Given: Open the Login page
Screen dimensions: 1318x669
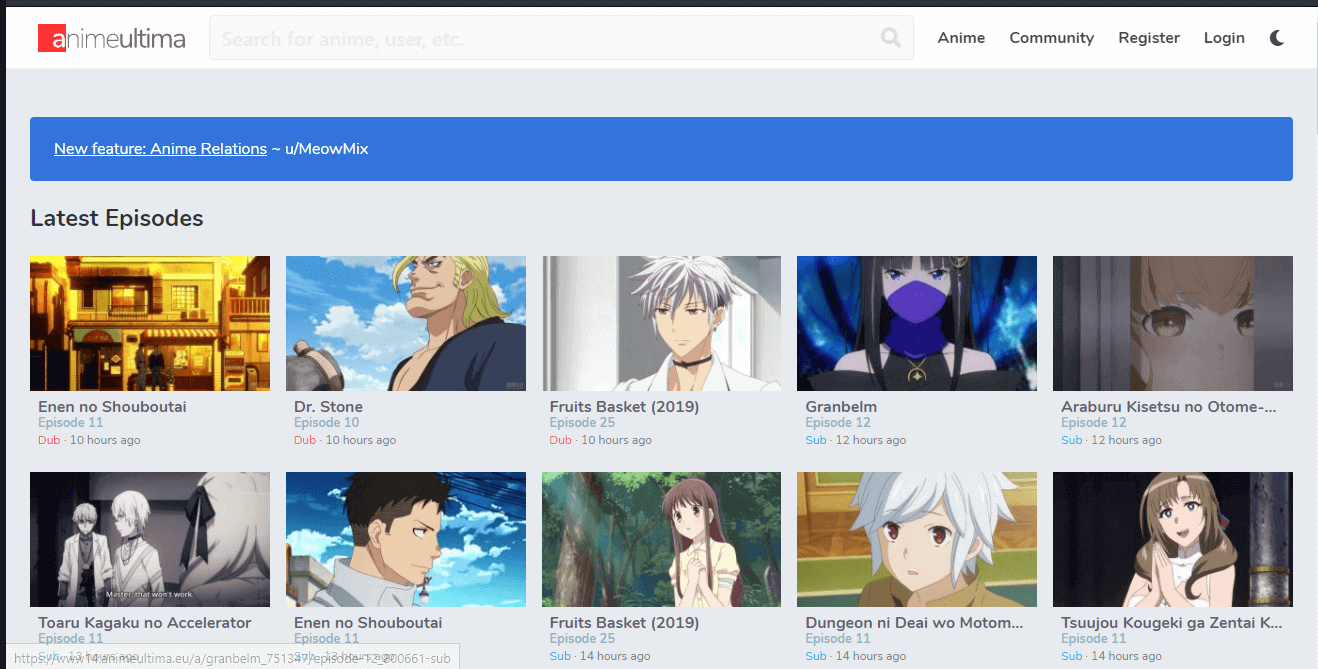Looking at the screenshot, I should tap(1224, 38).
